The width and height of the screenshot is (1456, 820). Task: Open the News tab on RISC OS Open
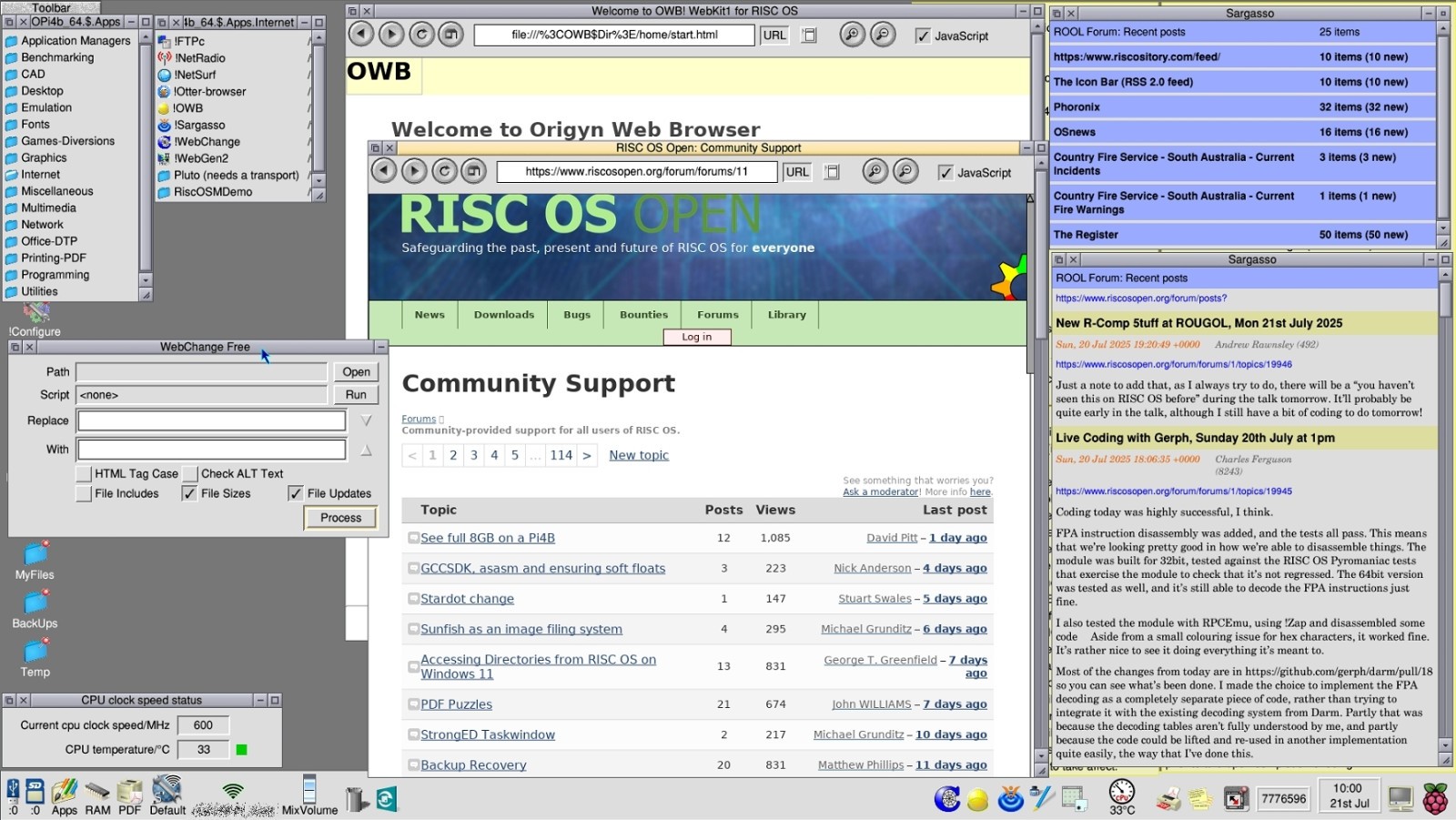430,315
